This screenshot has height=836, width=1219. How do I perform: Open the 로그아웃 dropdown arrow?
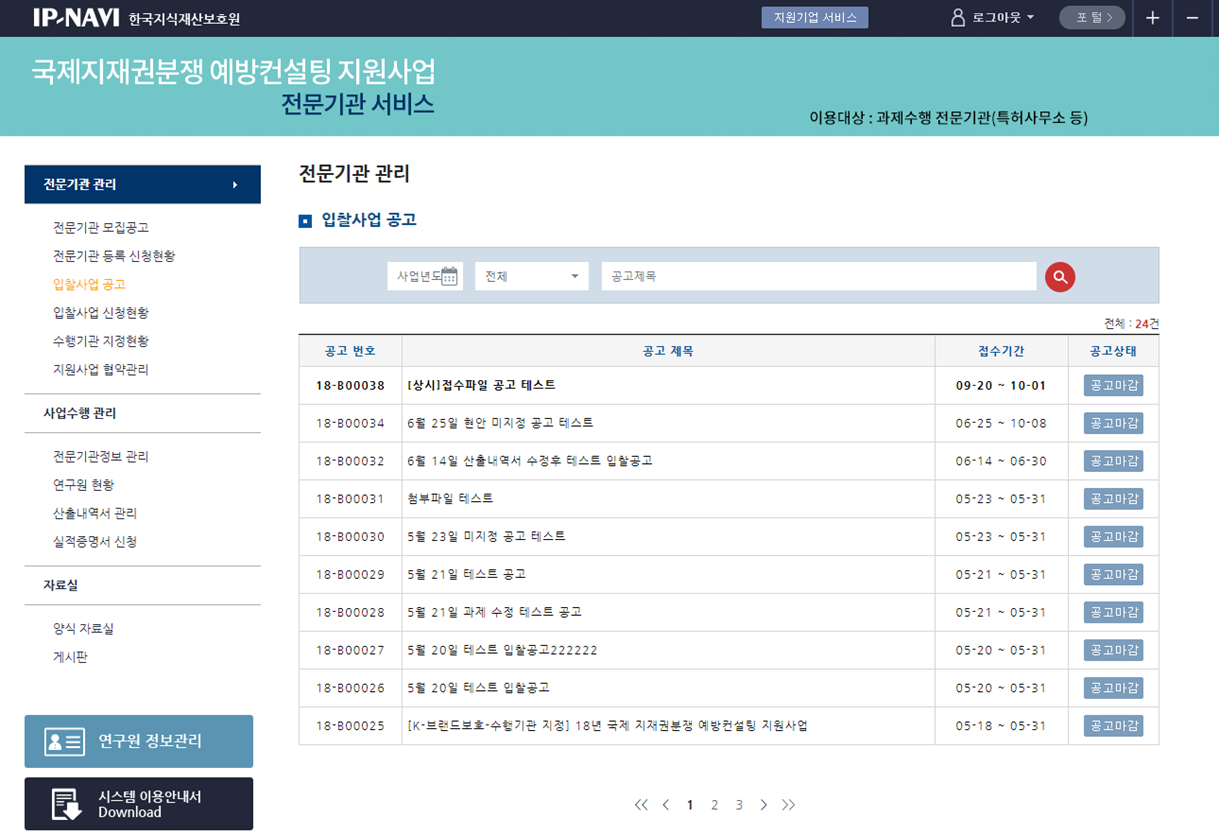click(x=1030, y=18)
